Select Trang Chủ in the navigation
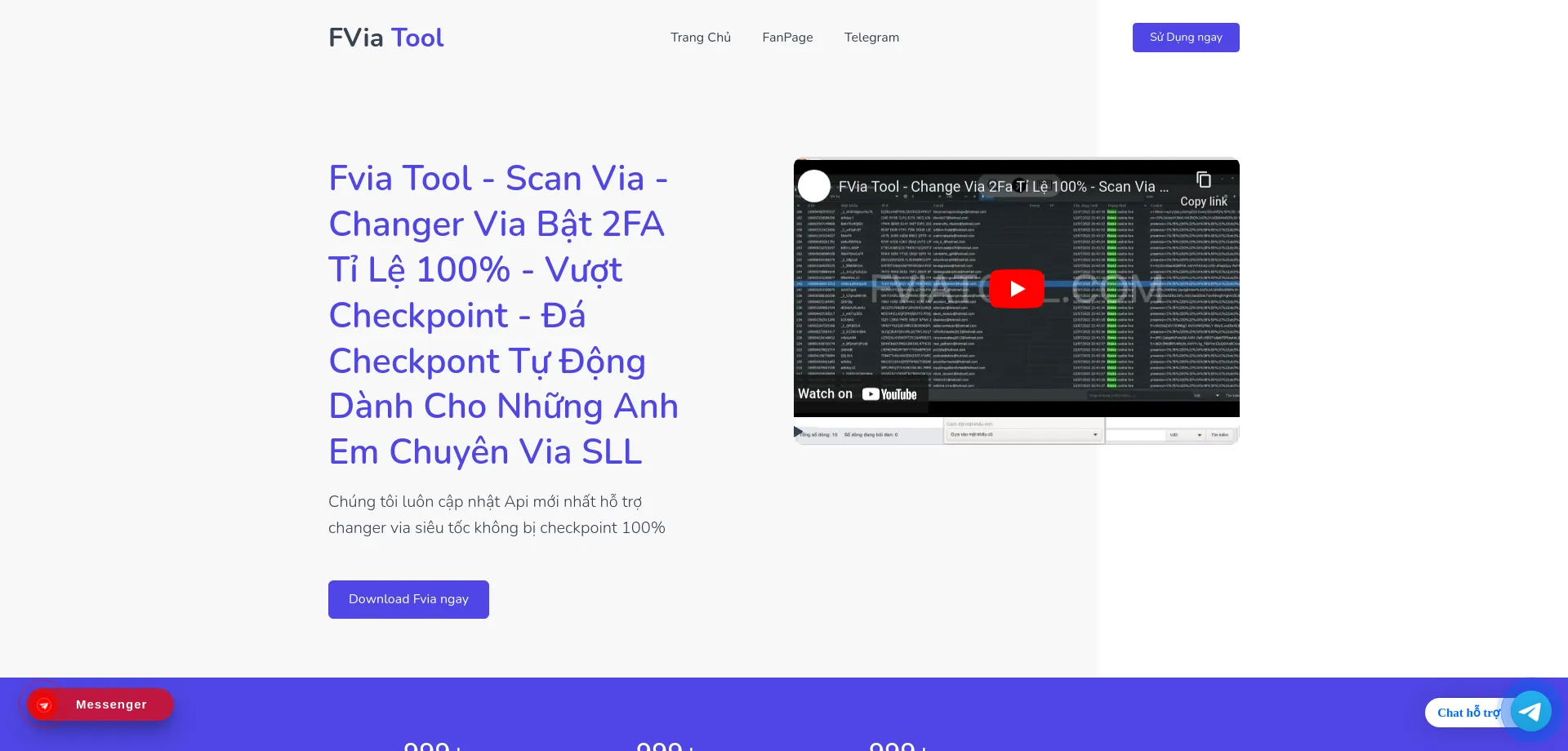Screen dimensions: 1568x751 point(700,38)
